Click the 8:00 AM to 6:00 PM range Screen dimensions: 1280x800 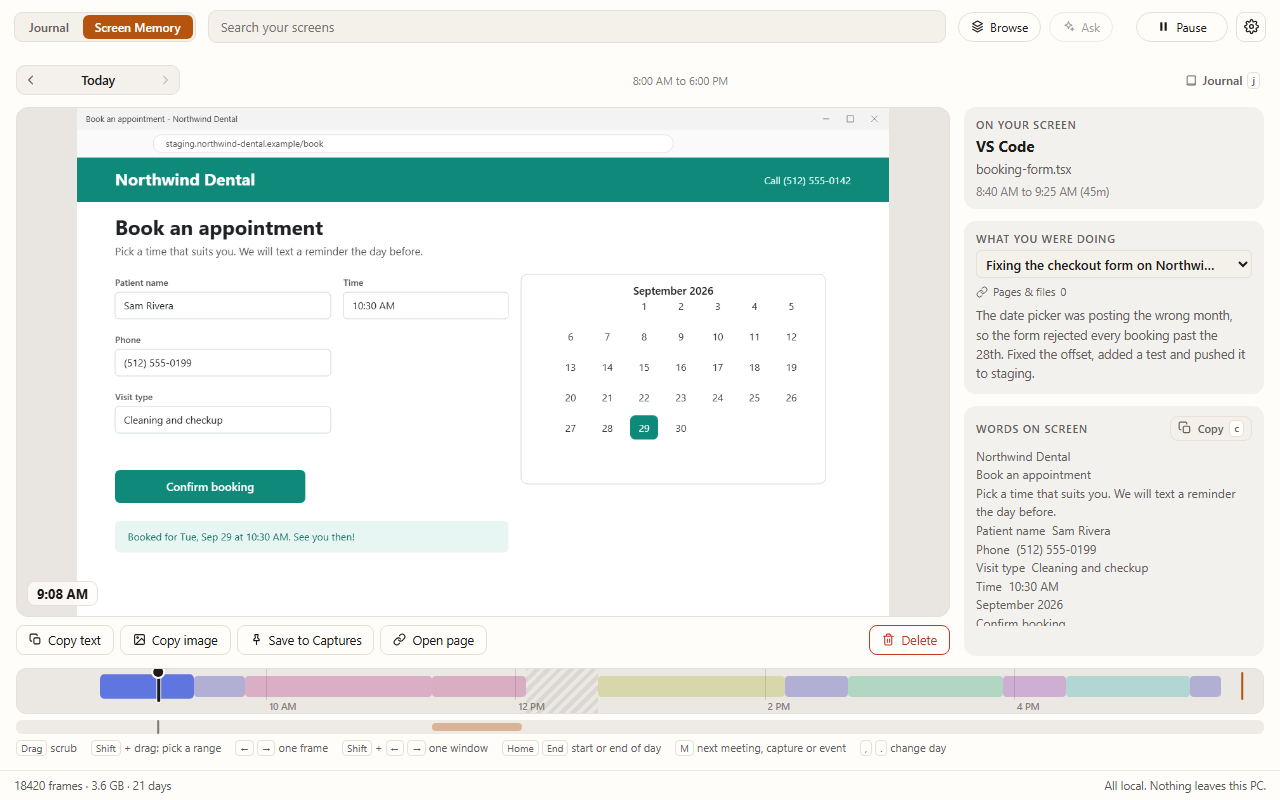(680, 81)
